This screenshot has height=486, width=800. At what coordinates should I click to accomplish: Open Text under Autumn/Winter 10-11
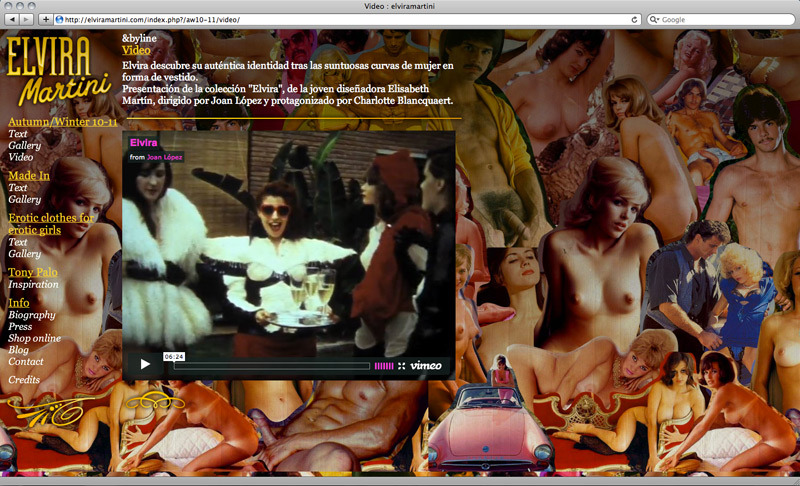point(17,134)
